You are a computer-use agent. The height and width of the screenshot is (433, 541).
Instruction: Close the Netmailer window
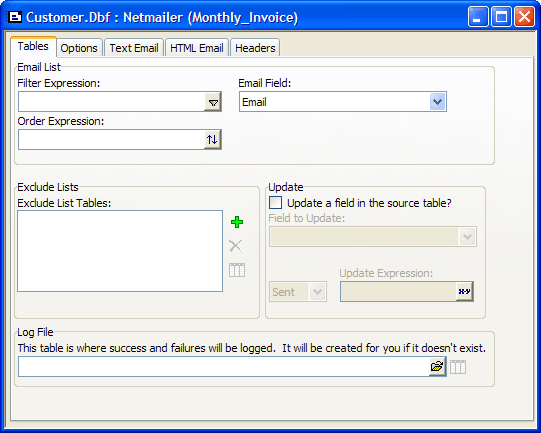[524, 17]
